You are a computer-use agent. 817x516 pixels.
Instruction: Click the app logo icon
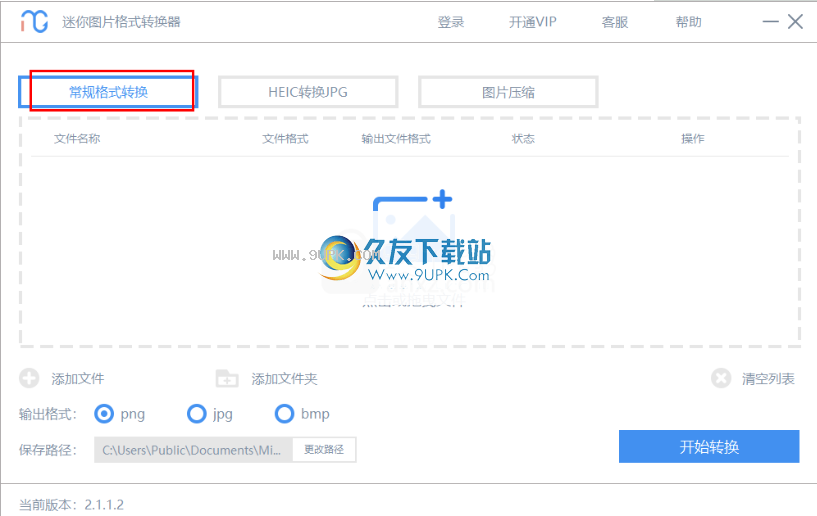click(x=34, y=21)
